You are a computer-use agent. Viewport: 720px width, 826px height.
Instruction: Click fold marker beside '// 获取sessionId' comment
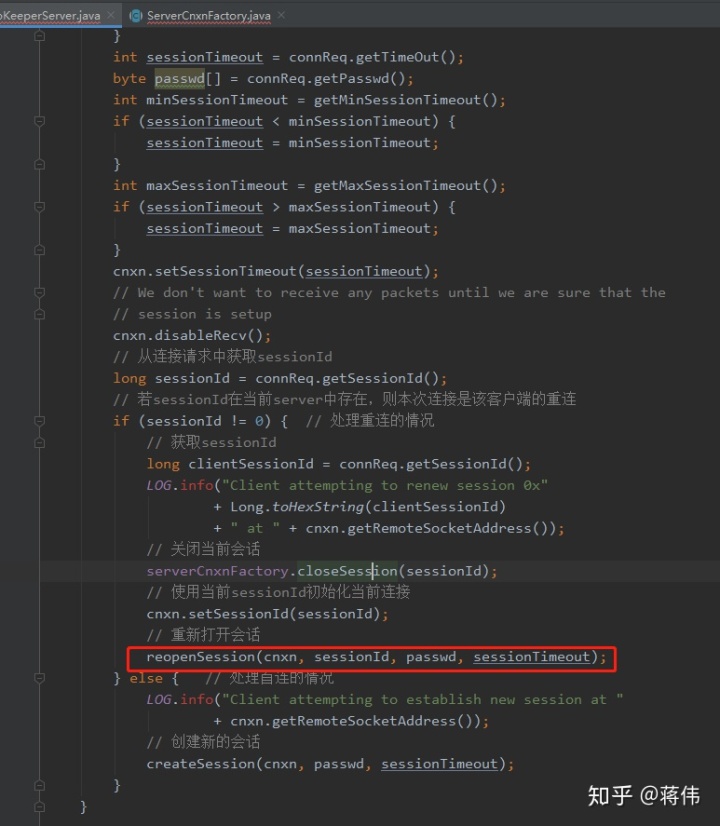pyautogui.click(x=40, y=442)
